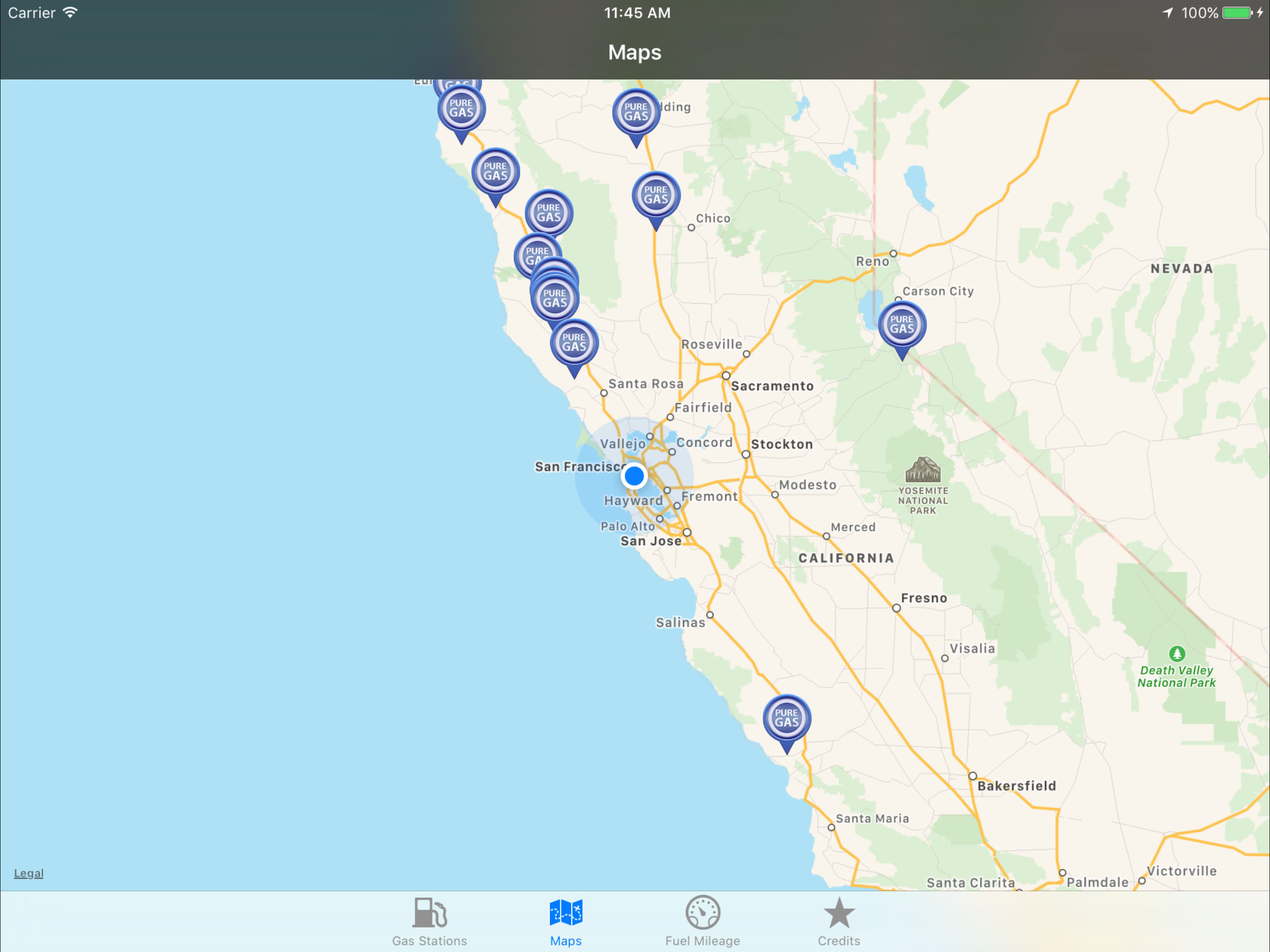The width and height of the screenshot is (1270, 952).
Task: Tap the Reno city label
Action: (872, 261)
